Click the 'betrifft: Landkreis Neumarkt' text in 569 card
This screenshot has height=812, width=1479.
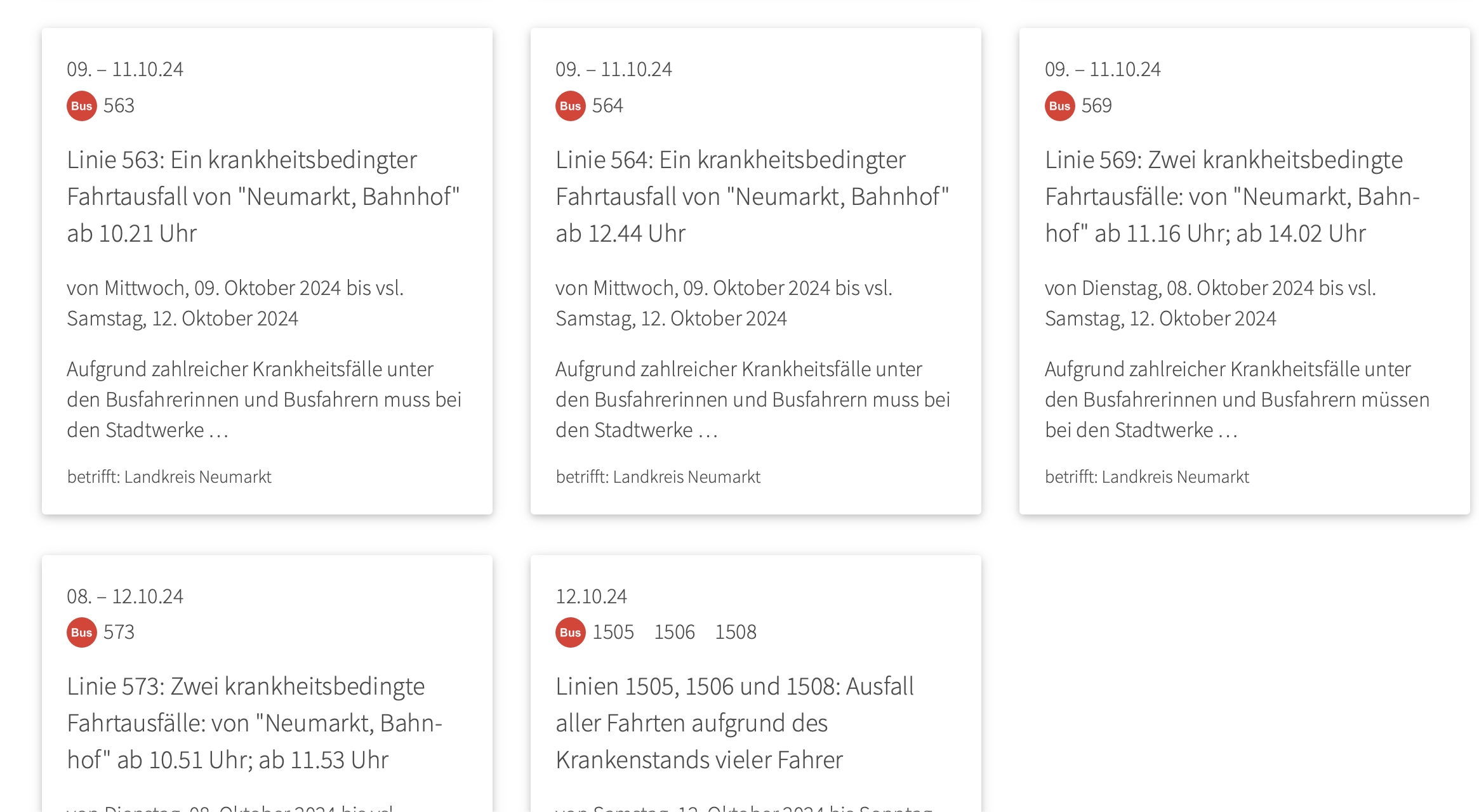pos(1147,477)
